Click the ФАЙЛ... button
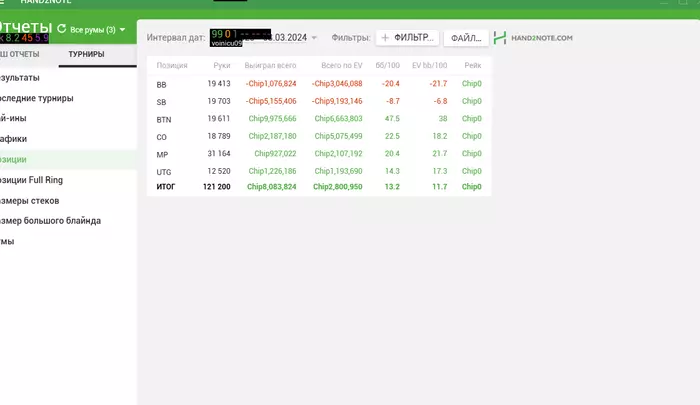 (466, 38)
